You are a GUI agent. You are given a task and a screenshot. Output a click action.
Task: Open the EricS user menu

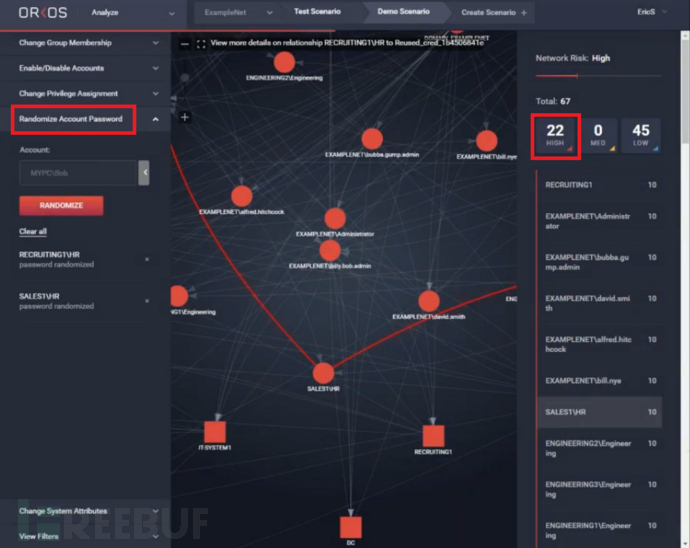pyautogui.click(x=652, y=12)
